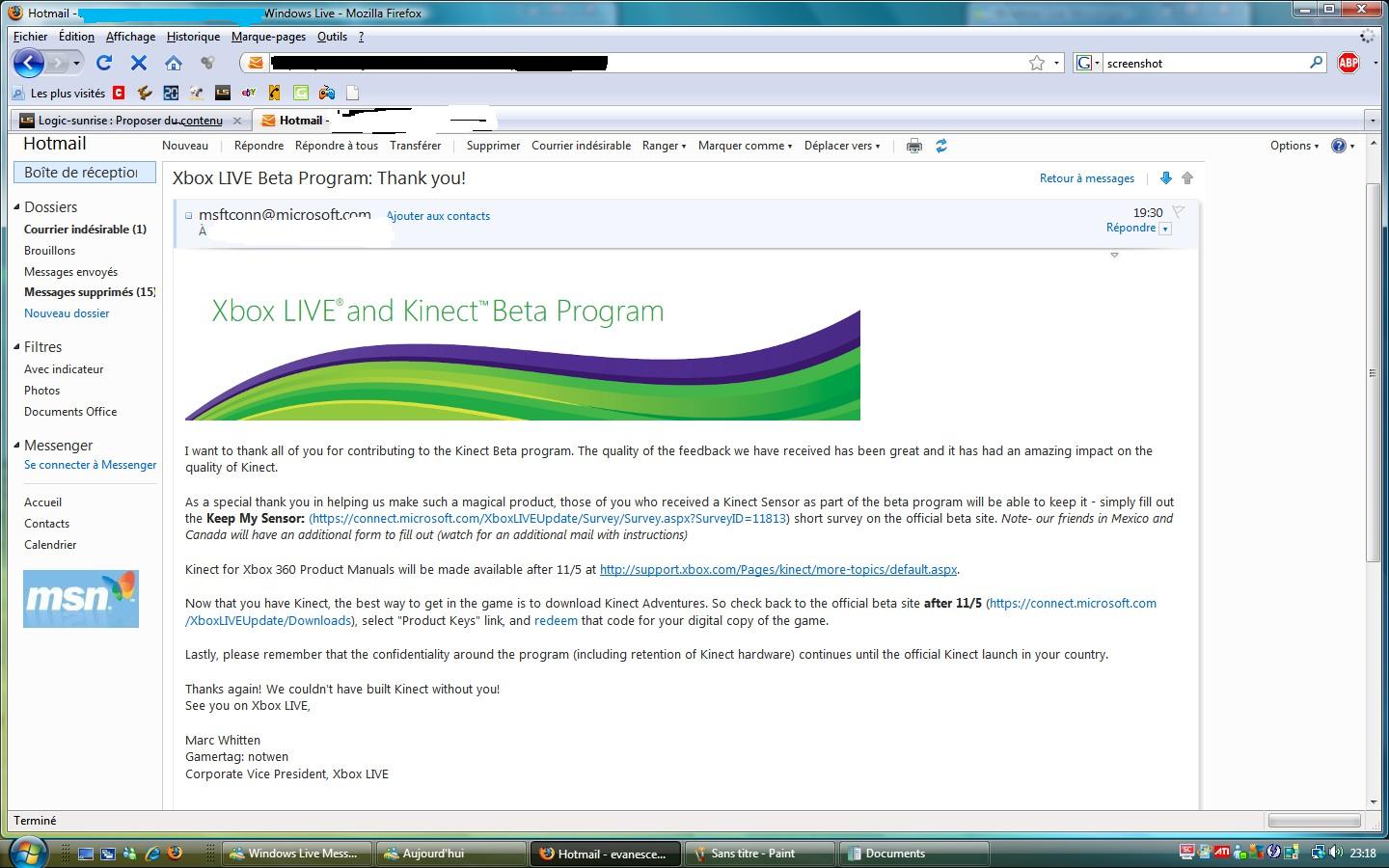Launch Firefox from Quick Launch

click(x=175, y=854)
